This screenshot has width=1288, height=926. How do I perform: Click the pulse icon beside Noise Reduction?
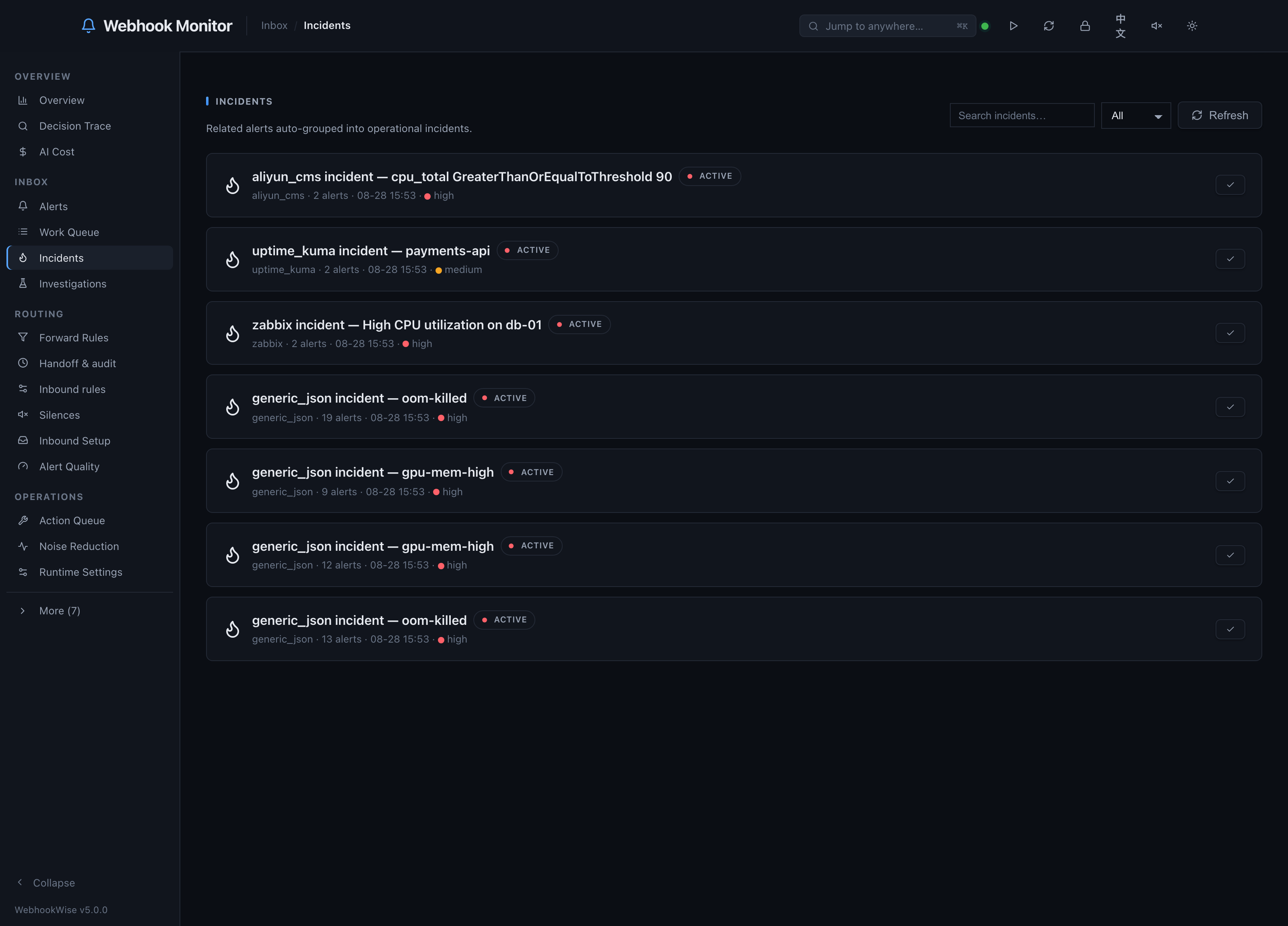pos(23,546)
